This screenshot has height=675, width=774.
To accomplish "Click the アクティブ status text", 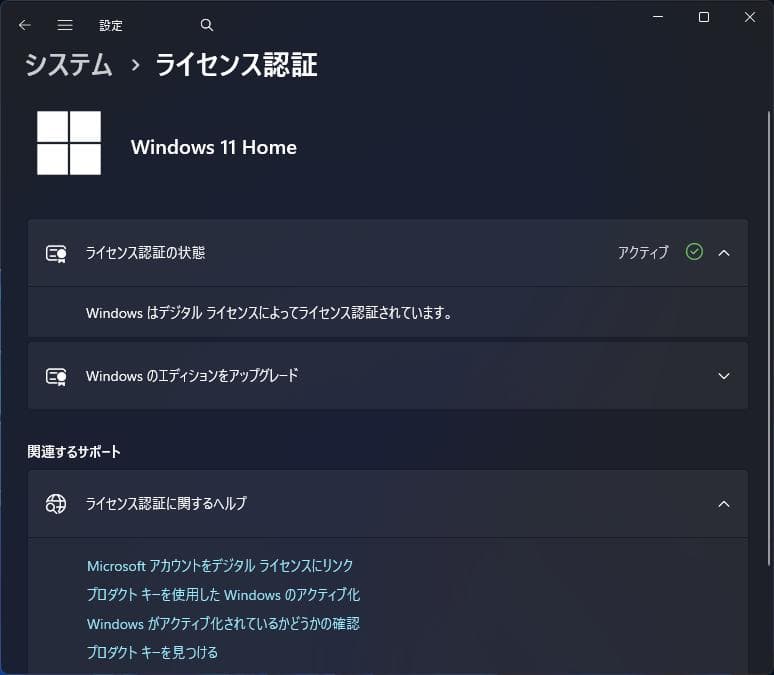I will [x=643, y=253].
